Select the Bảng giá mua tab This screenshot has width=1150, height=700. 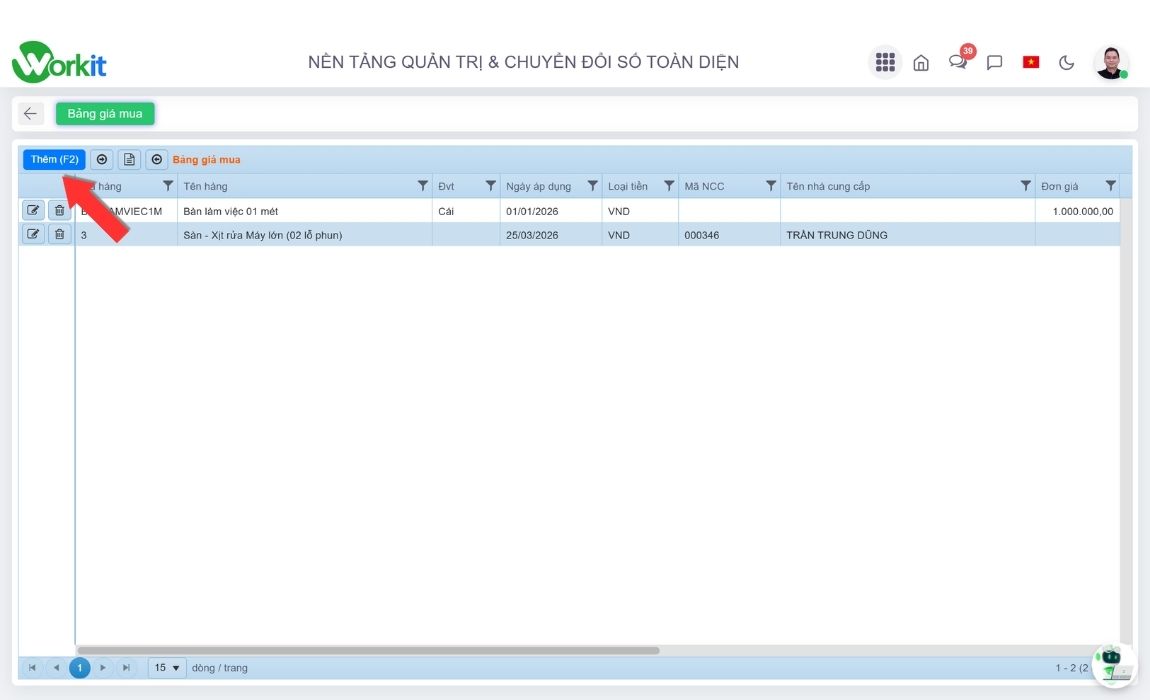[105, 114]
